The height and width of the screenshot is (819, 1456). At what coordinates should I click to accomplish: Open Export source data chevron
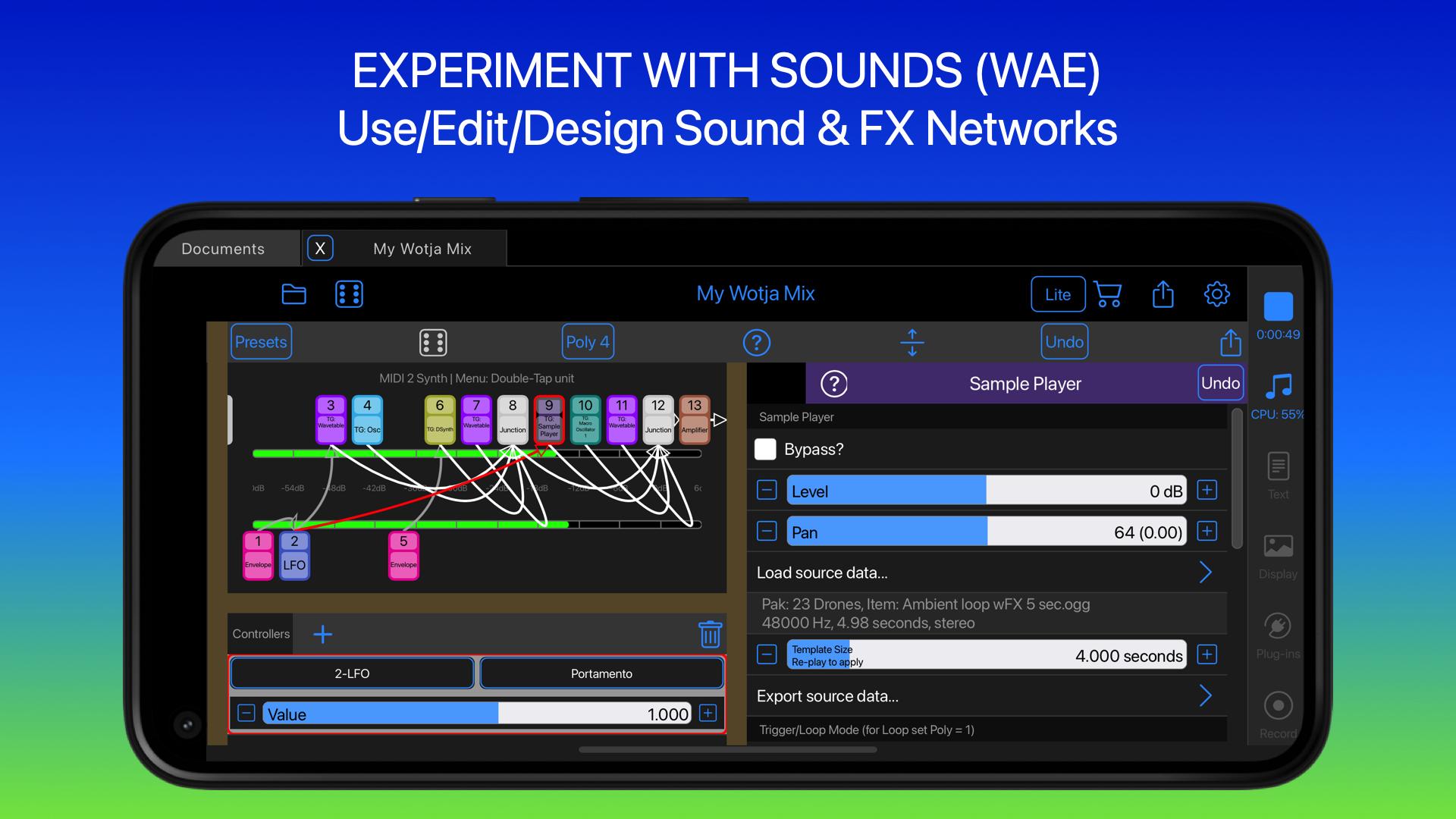click(1206, 695)
